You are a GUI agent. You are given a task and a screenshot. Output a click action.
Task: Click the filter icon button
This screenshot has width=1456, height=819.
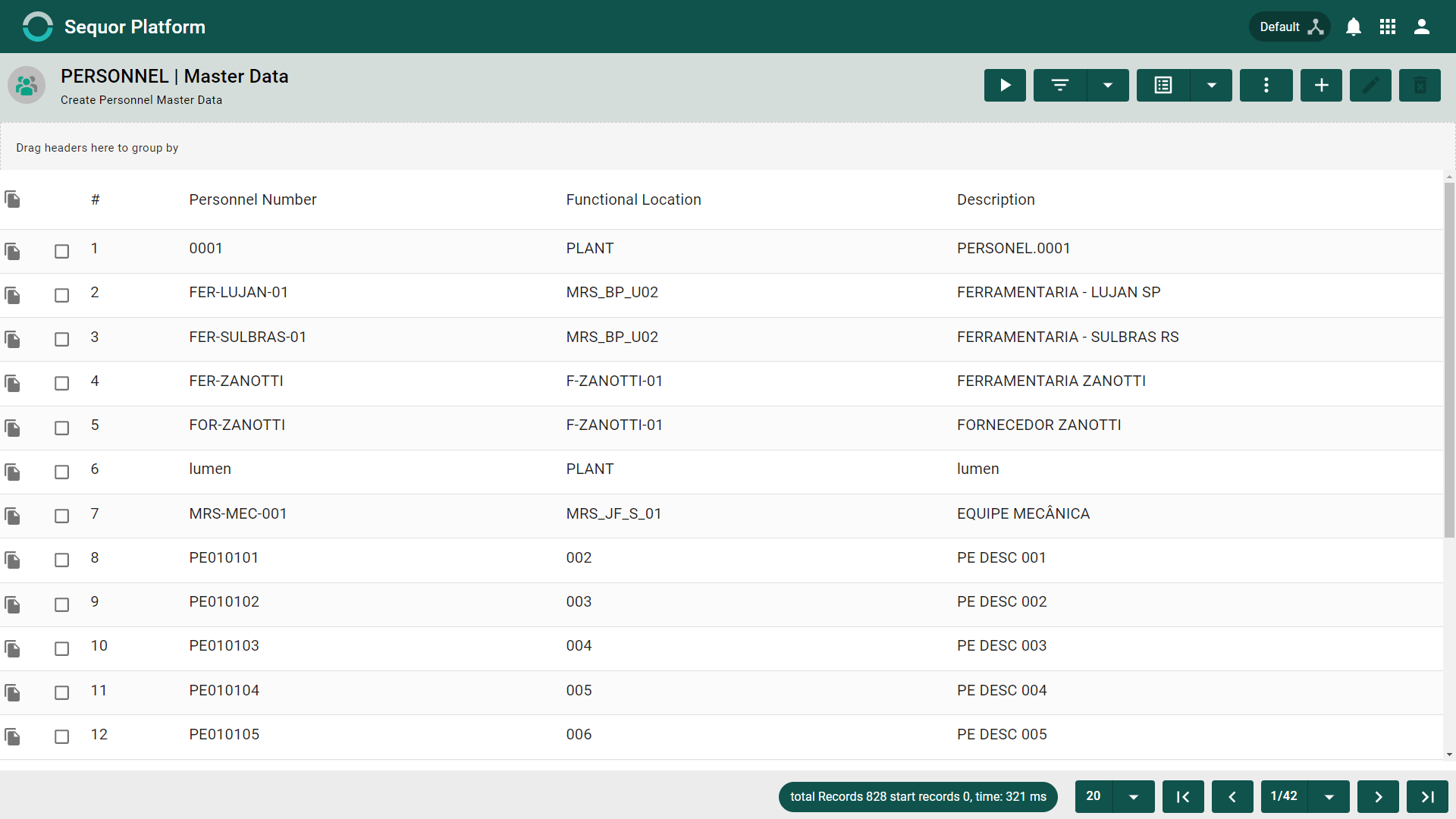[1060, 85]
